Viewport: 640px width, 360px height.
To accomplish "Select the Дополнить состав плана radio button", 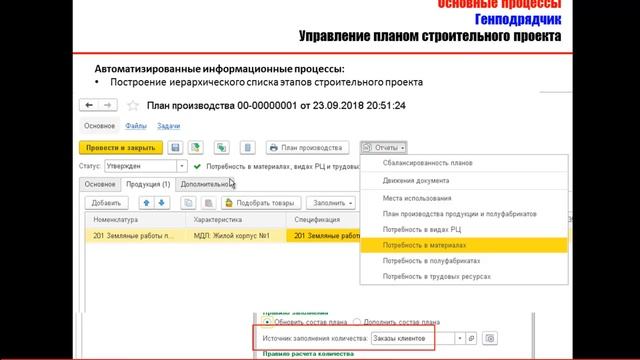I will pos(357,322).
